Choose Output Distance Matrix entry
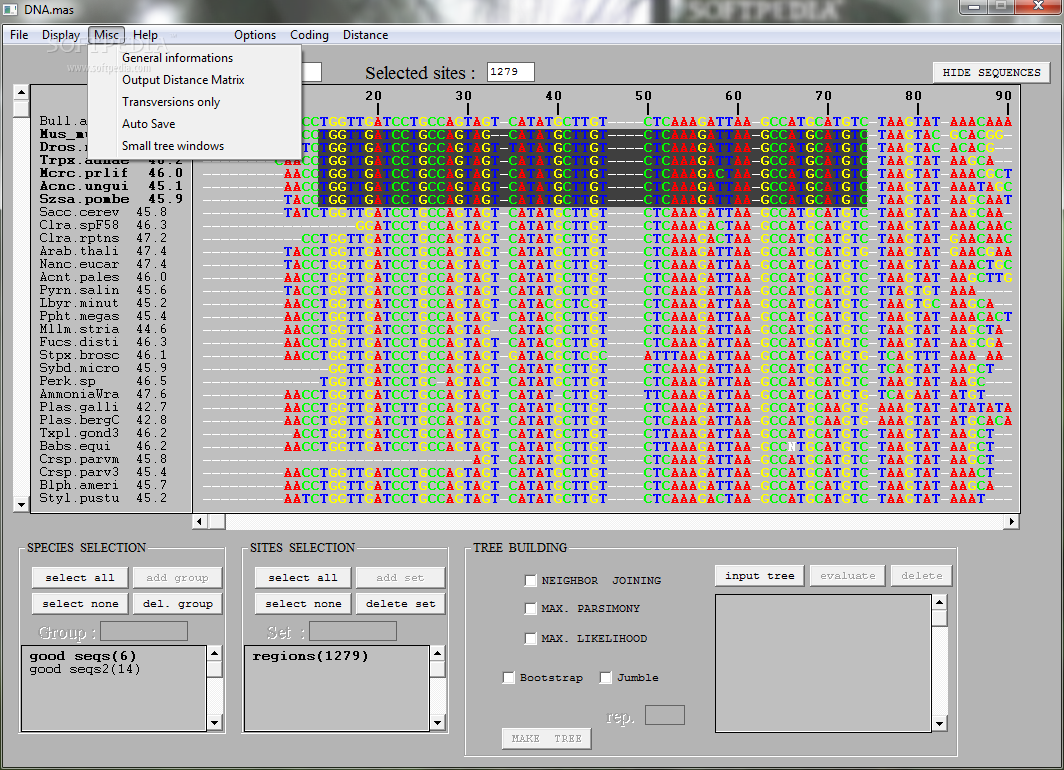Screen dimensions: 1064x770 coord(183,80)
